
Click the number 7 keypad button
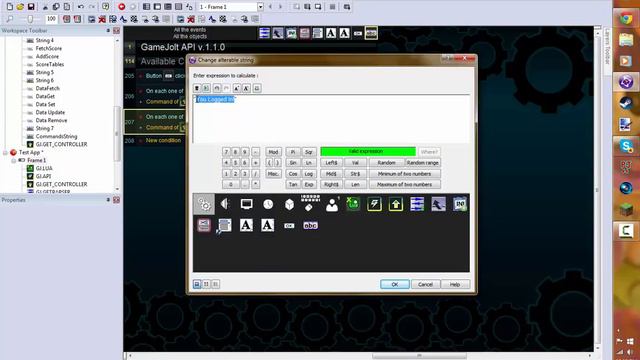tap(226, 152)
